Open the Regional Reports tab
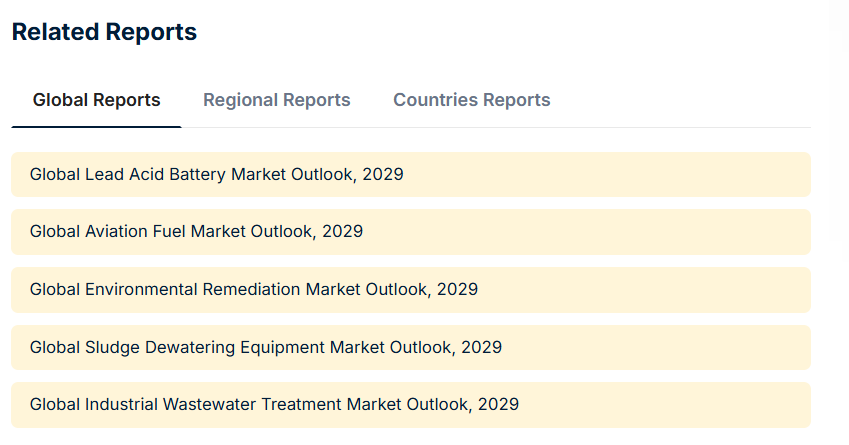 276,100
